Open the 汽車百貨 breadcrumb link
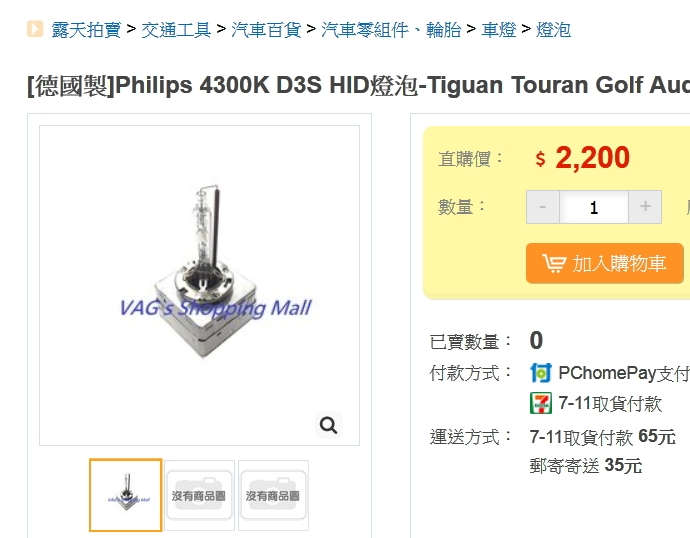This screenshot has height=538, width=690. point(266,30)
